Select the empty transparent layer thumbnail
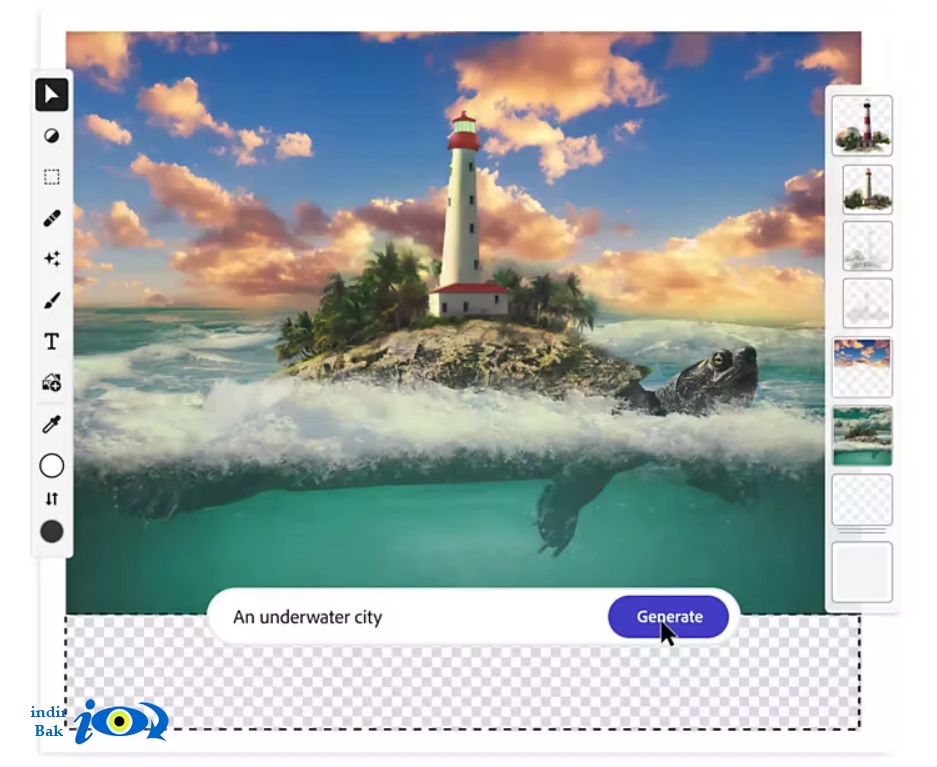The width and height of the screenshot is (937, 767). coord(862,500)
